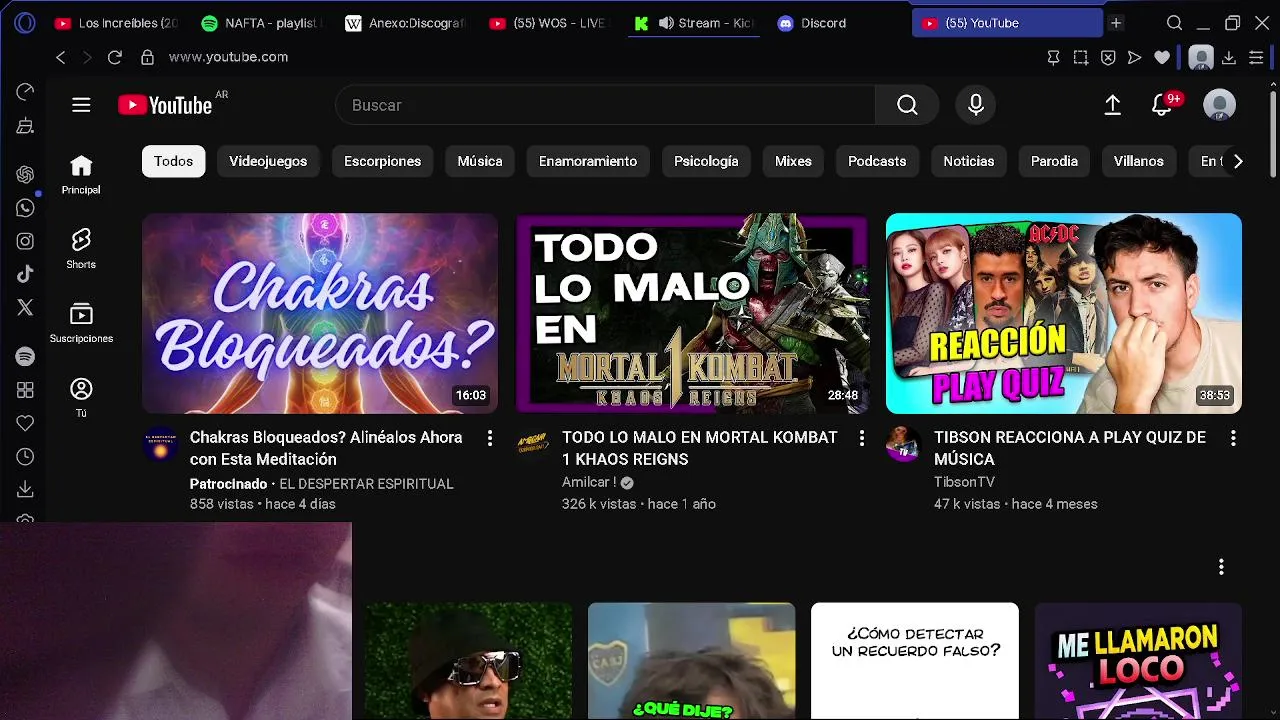The height and width of the screenshot is (720, 1280).
Task: Select the 'Todos' filter chip
Action: [x=174, y=161]
